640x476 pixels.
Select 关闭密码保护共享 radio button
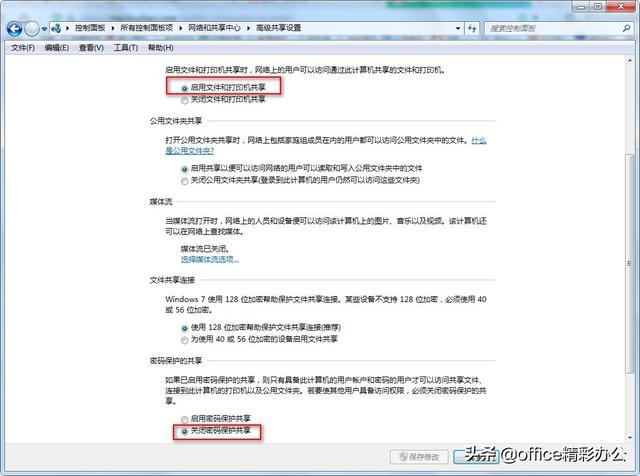point(184,432)
